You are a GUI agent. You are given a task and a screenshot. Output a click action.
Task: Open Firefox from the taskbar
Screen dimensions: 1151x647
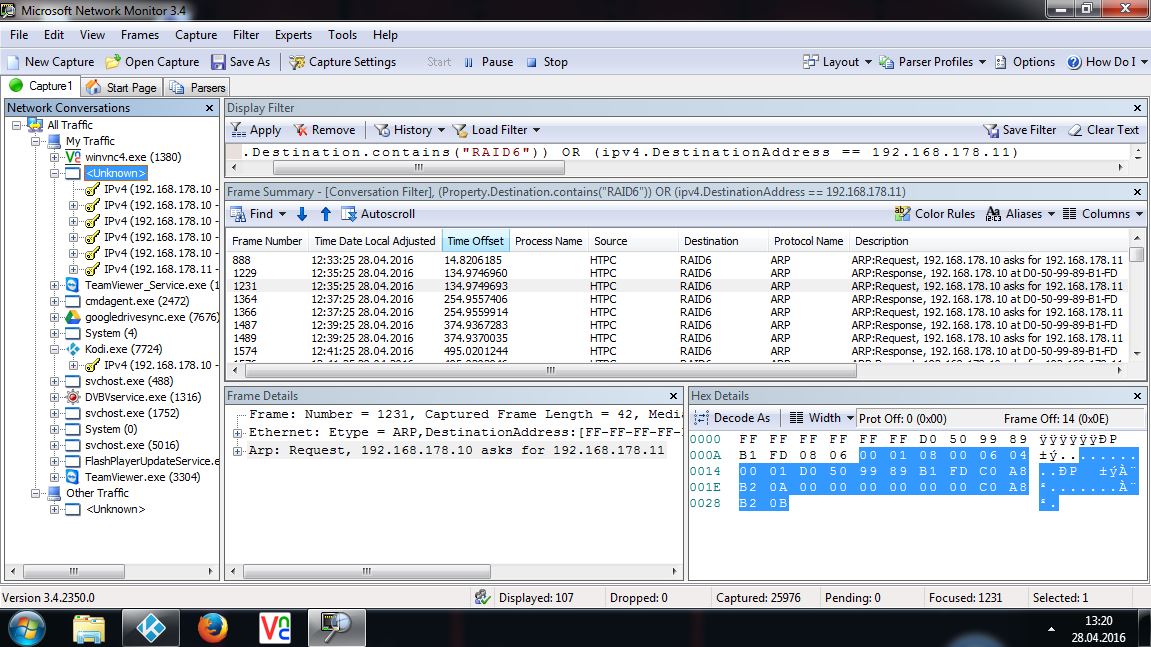[213, 629]
